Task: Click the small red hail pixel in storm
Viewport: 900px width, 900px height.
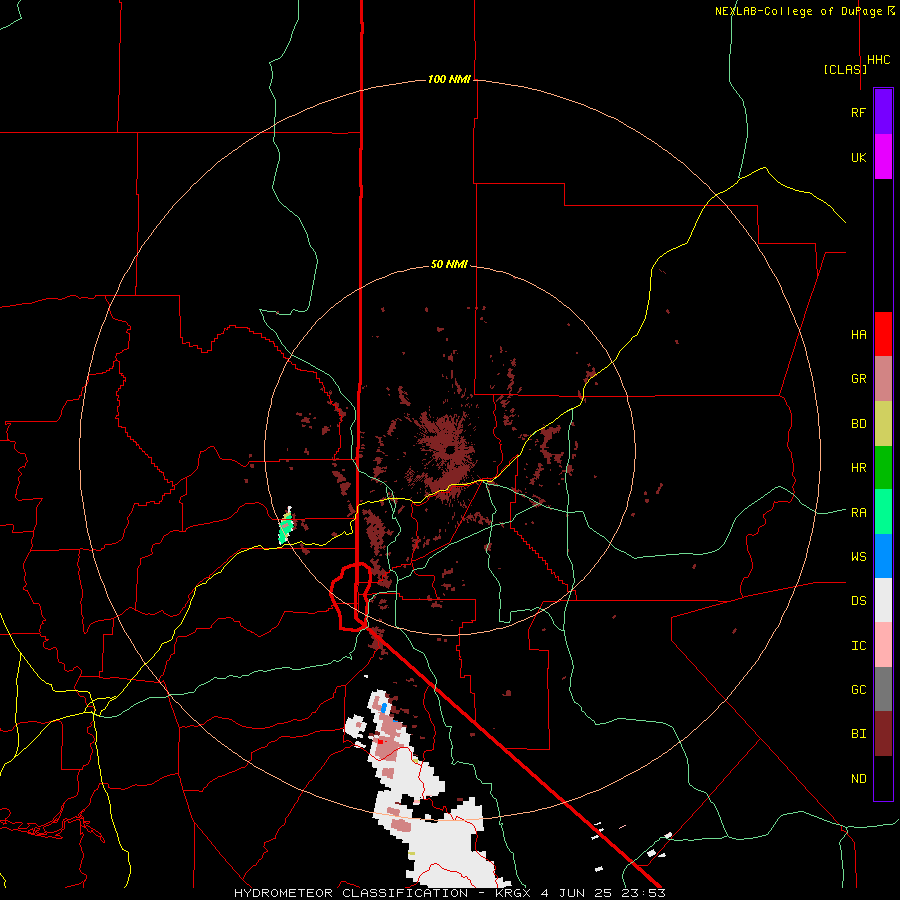Action: point(379,742)
